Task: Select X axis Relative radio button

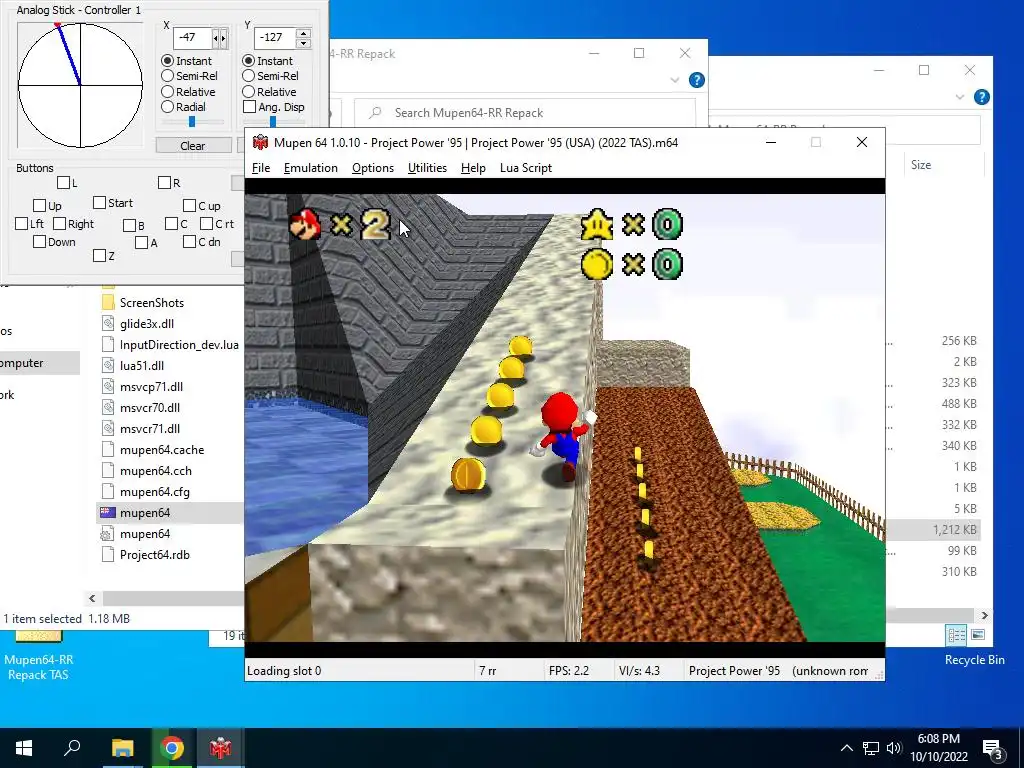Action: point(168,91)
